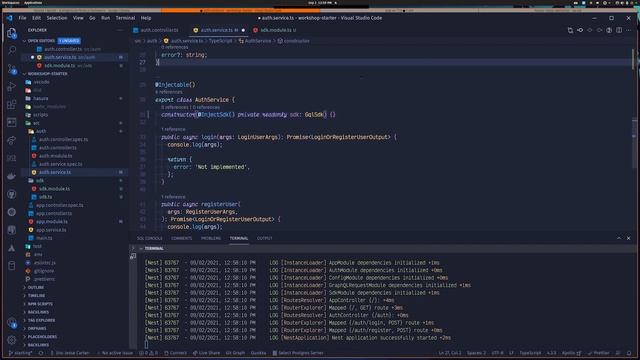Switch to SQL Console panel tab
This screenshot has width=640, height=360.
(149, 238)
